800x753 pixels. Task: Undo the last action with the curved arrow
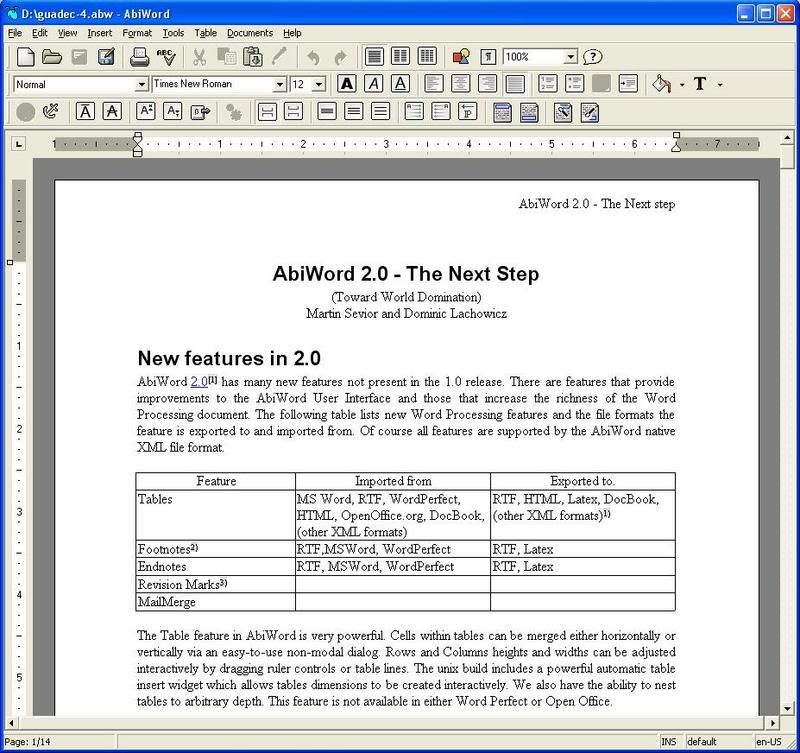click(313, 57)
